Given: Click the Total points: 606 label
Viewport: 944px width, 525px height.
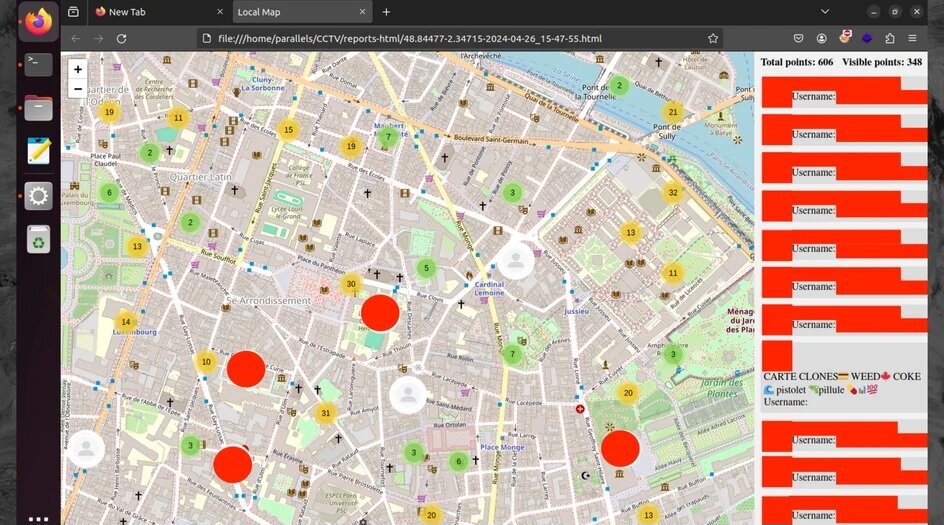Looking at the screenshot, I should [796, 62].
